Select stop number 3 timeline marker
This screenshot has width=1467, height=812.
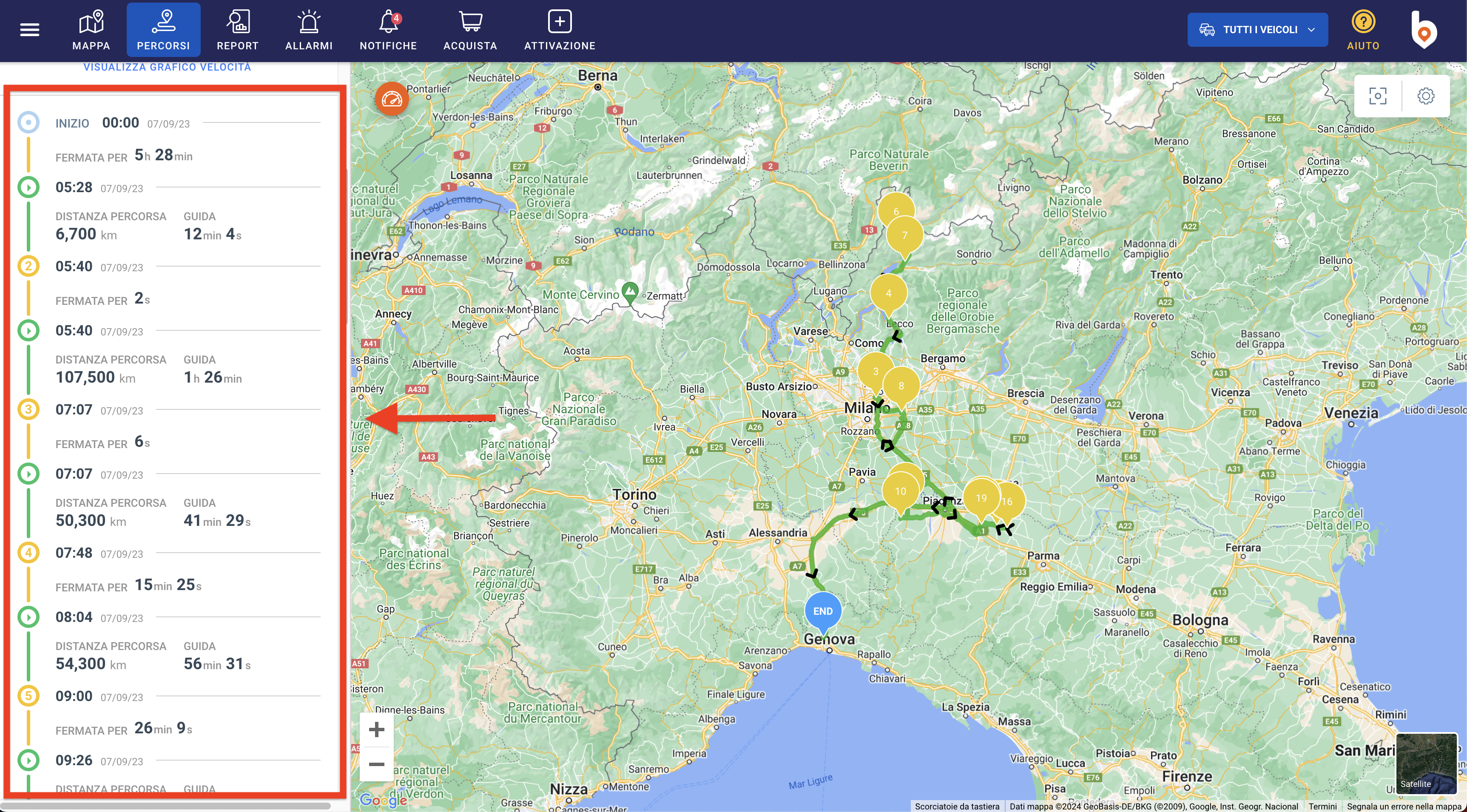pos(28,409)
